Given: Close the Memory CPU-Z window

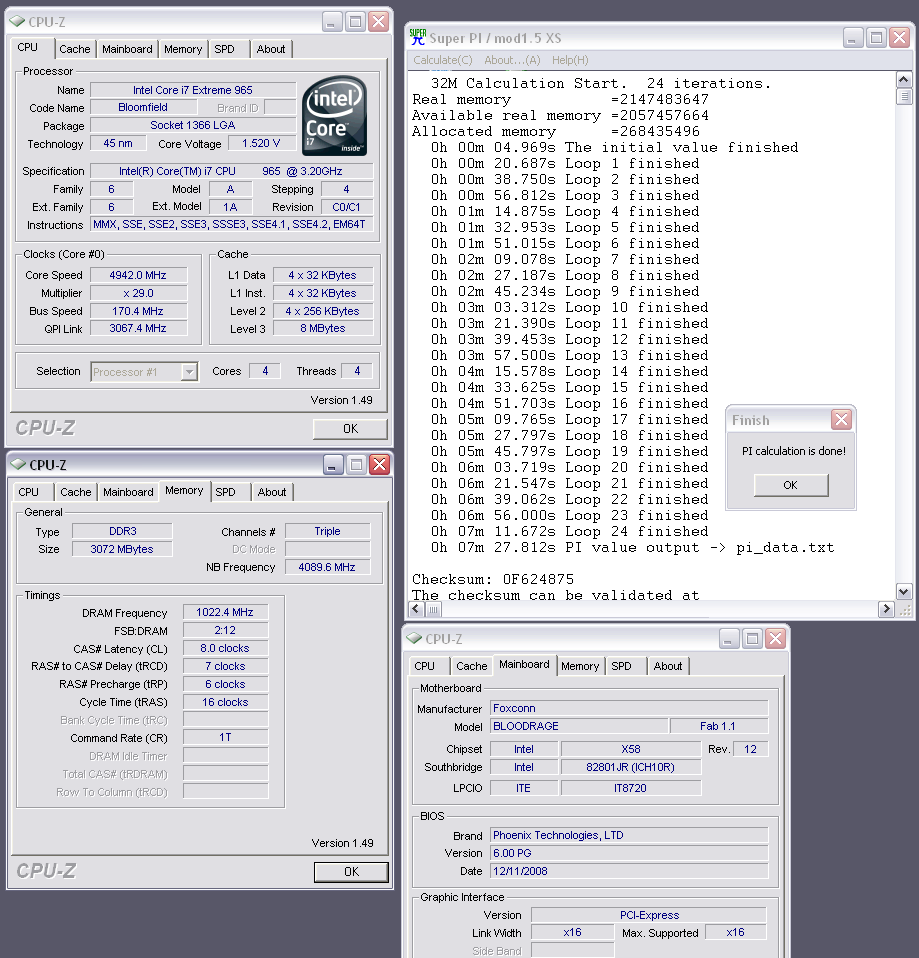Looking at the screenshot, I should (x=379, y=465).
